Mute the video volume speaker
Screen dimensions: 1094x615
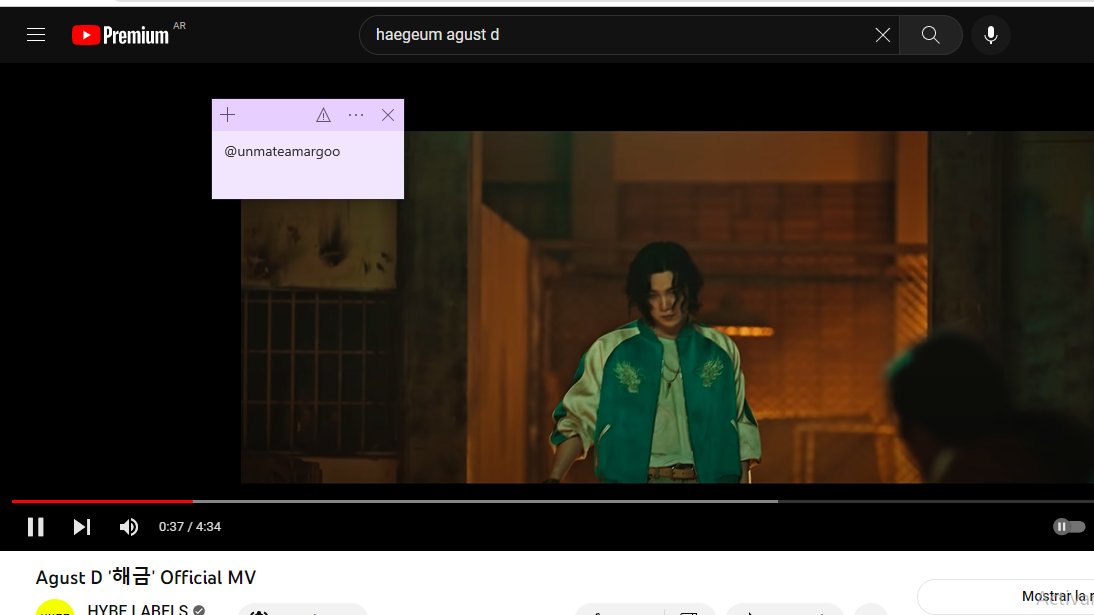(128, 527)
